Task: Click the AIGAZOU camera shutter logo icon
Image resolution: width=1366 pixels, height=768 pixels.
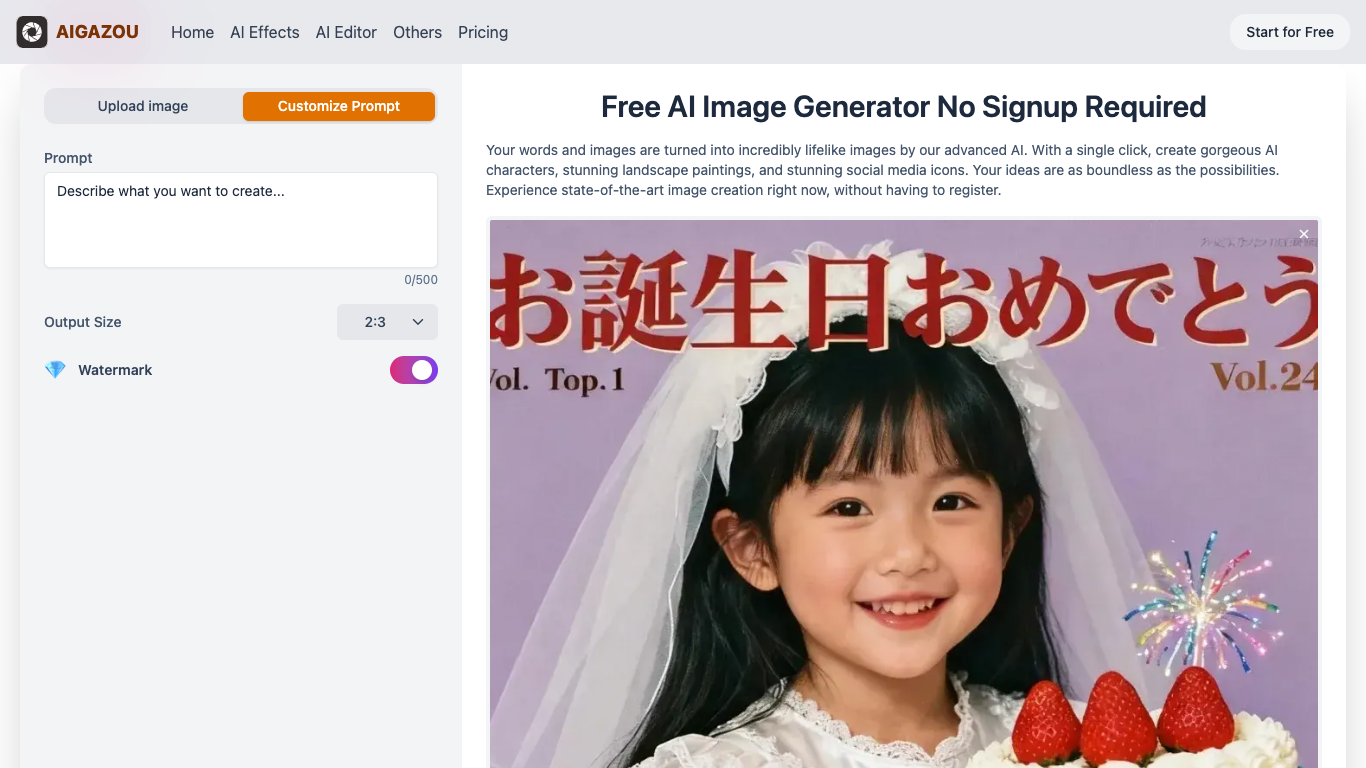Action: [32, 32]
